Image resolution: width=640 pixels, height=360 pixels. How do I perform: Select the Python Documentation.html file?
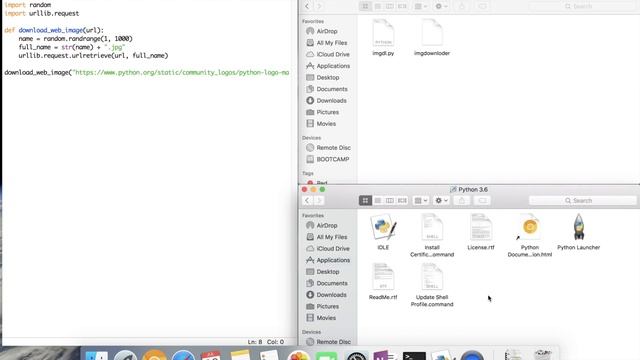click(x=529, y=227)
